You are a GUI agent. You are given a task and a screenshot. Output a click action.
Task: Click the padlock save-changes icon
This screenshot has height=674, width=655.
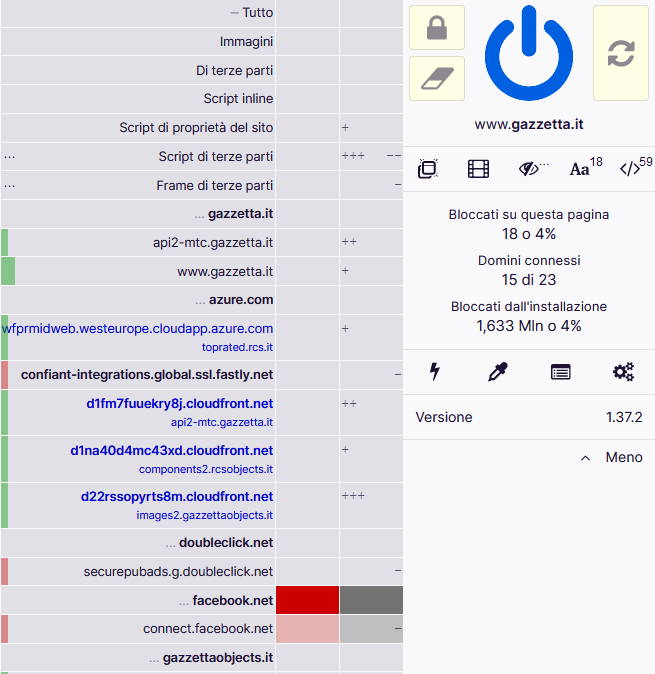437,28
